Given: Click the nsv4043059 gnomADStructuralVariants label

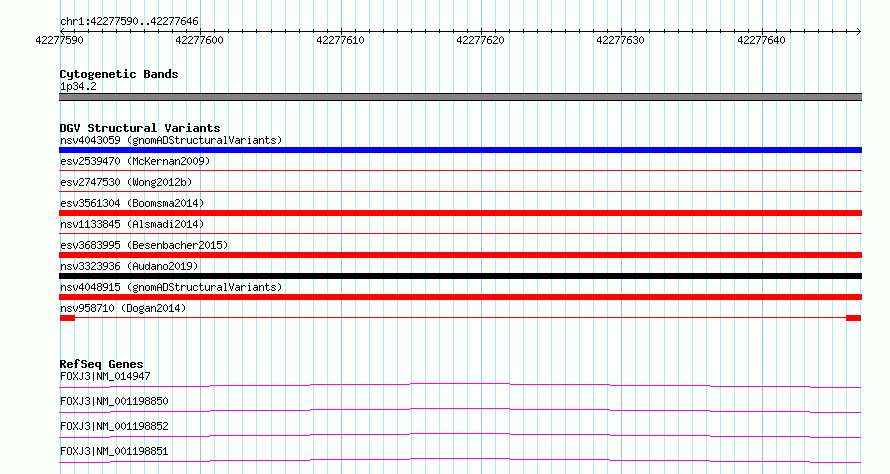Looking at the screenshot, I should (x=171, y=140).
